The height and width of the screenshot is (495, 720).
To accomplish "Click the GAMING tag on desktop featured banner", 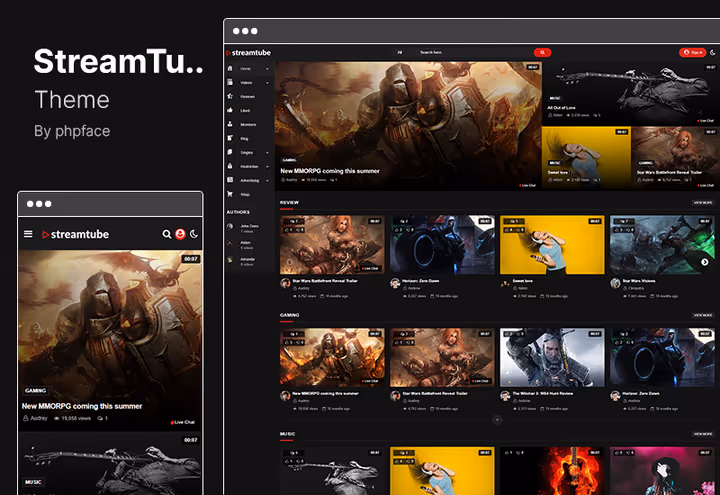I will point(289,160).
